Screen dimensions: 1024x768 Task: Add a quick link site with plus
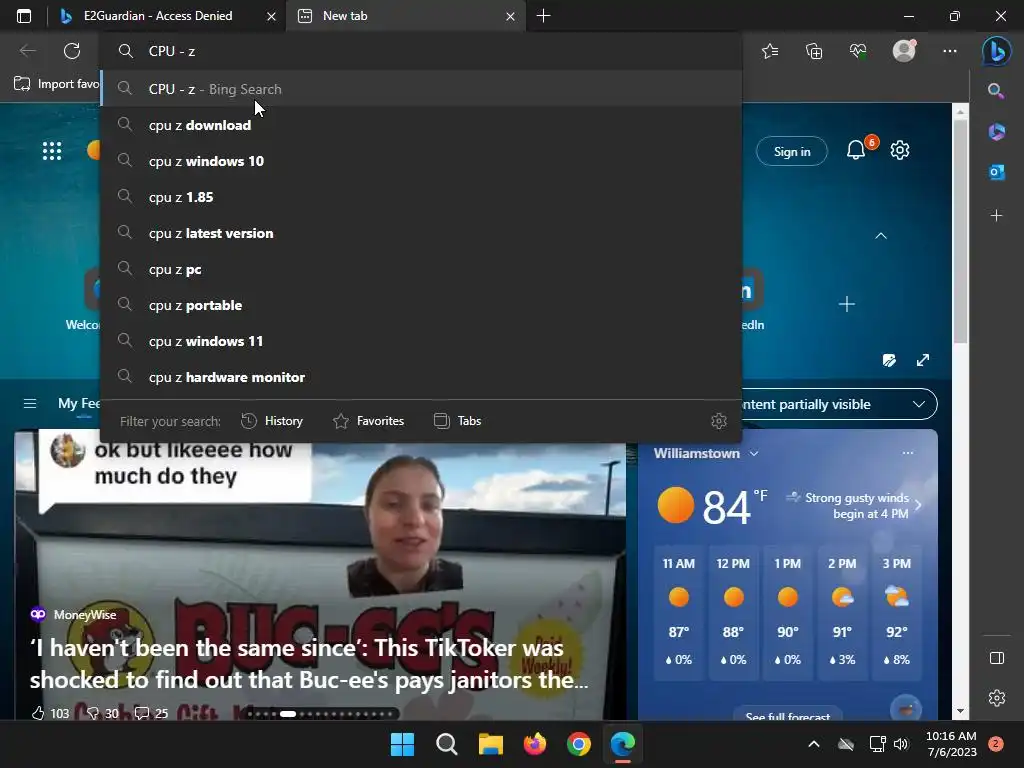846,304
